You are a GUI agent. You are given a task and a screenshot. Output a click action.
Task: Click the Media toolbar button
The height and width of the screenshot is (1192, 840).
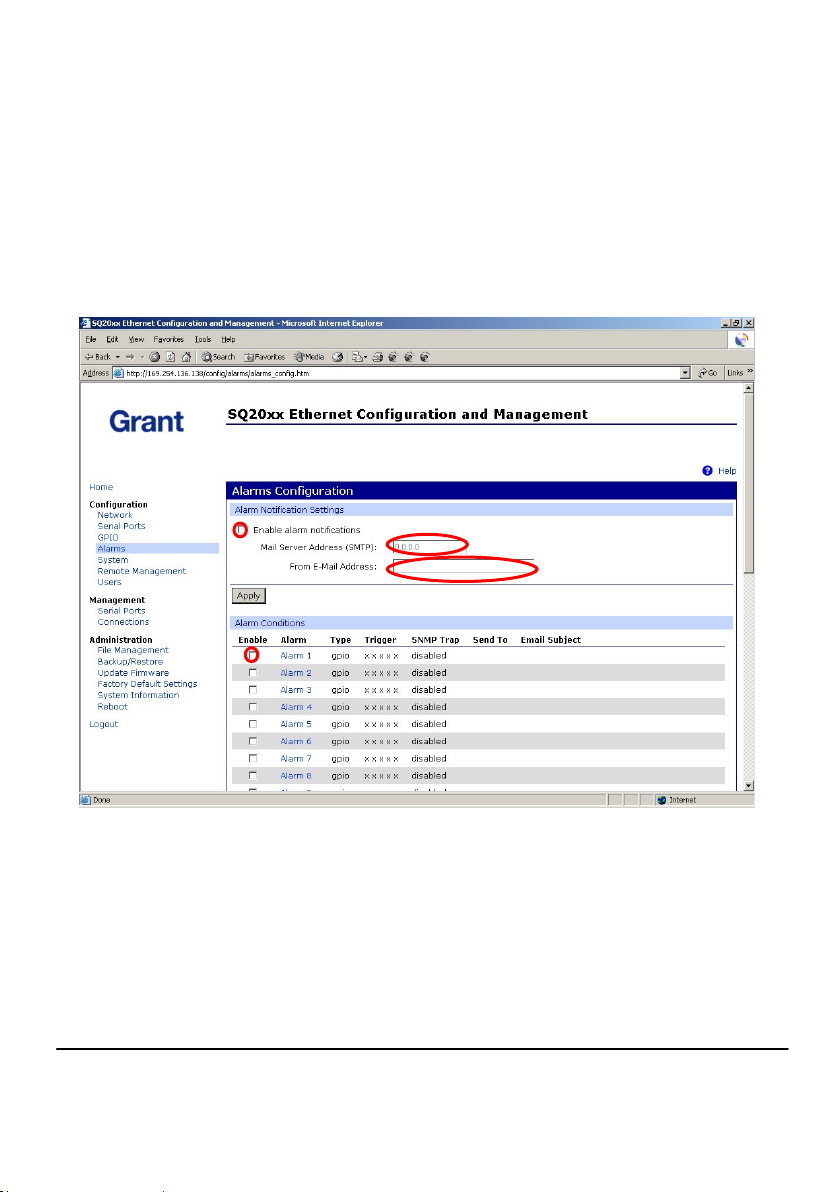pyautogui.click(x=309, y=357)
